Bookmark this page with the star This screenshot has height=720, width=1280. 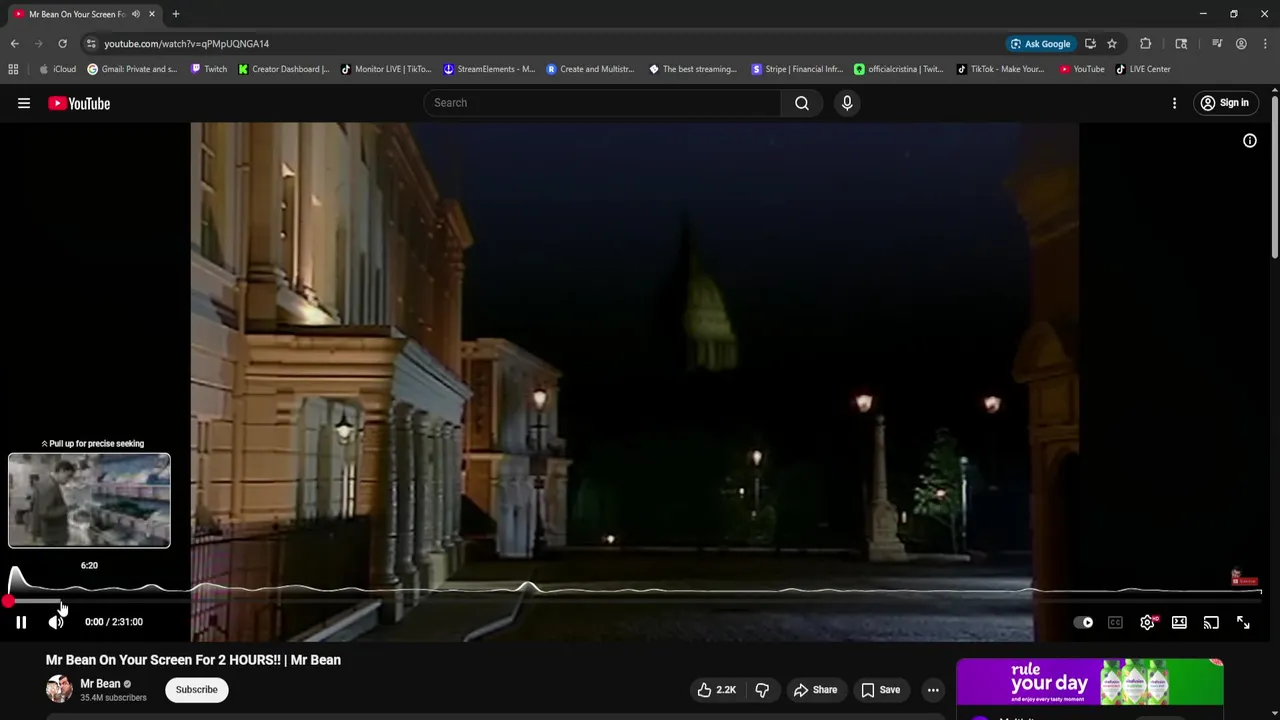pyautogui.click(x=1112, y=44)
